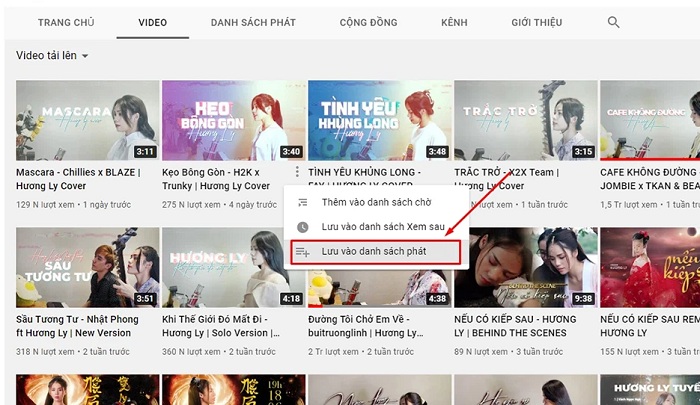Click the 3:51 duration badge
The height and width of the screenshot is (405, 700).
145,299
